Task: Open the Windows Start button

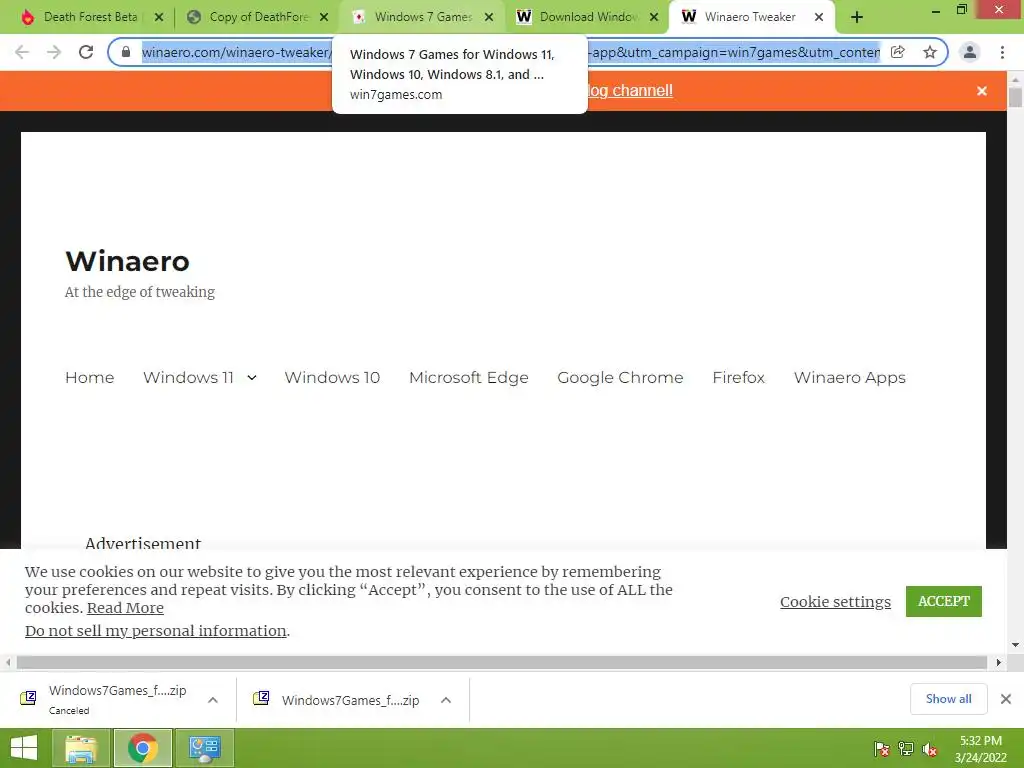Action: click(x=24, y=748)
